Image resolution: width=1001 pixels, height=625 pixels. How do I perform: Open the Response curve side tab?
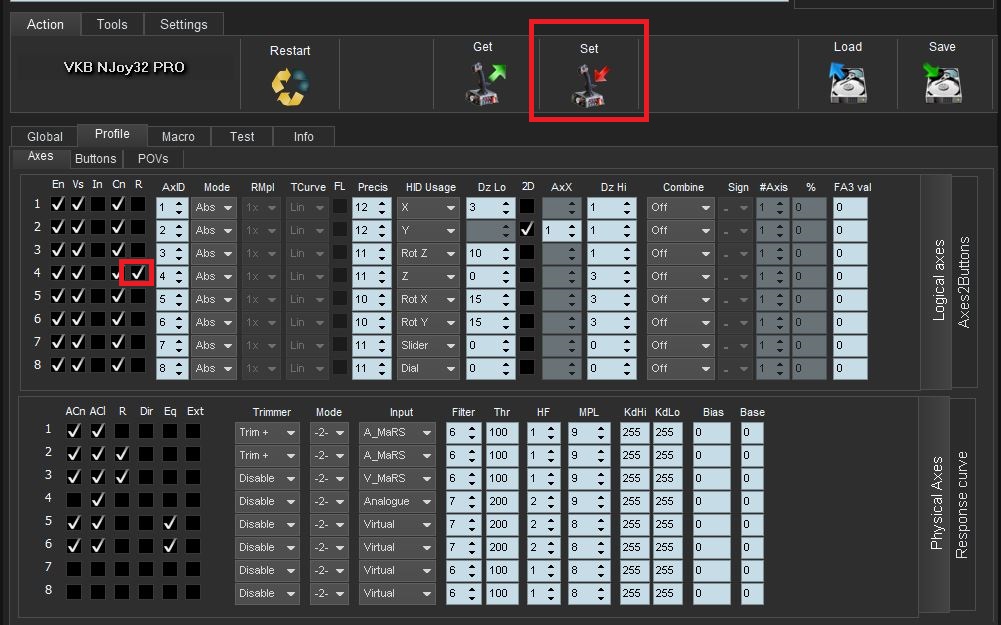(962, 505)
